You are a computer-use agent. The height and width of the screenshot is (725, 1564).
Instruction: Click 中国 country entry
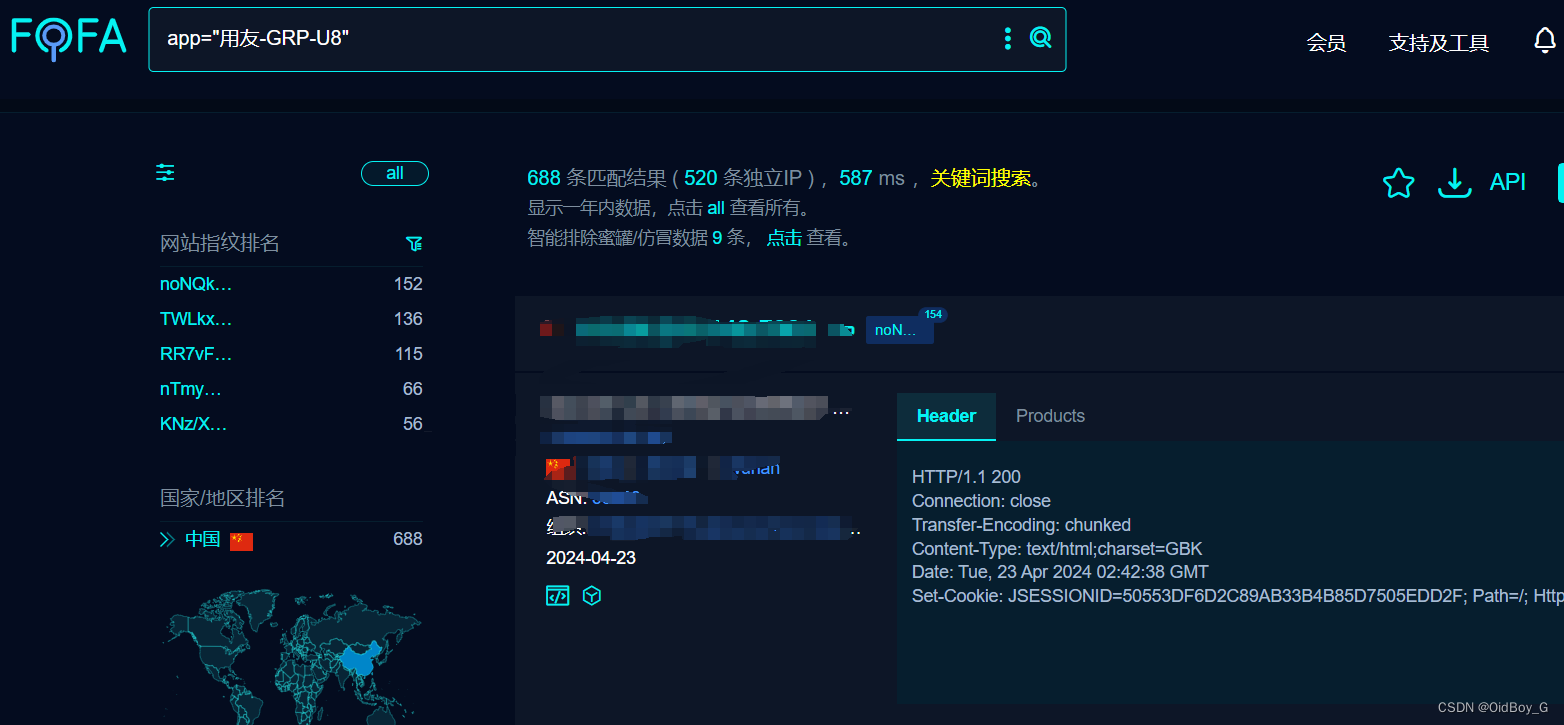pyautogui.click(x=203, y=540)
